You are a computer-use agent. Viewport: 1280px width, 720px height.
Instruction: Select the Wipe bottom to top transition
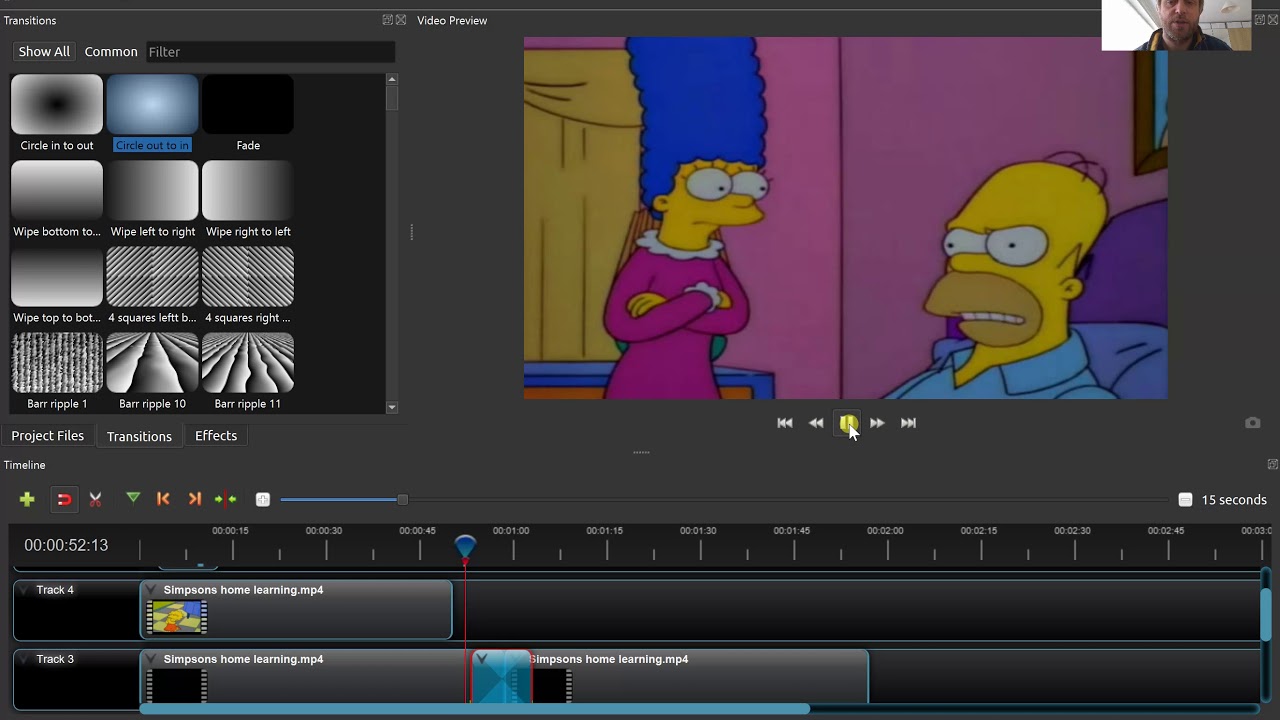(57, 199)
